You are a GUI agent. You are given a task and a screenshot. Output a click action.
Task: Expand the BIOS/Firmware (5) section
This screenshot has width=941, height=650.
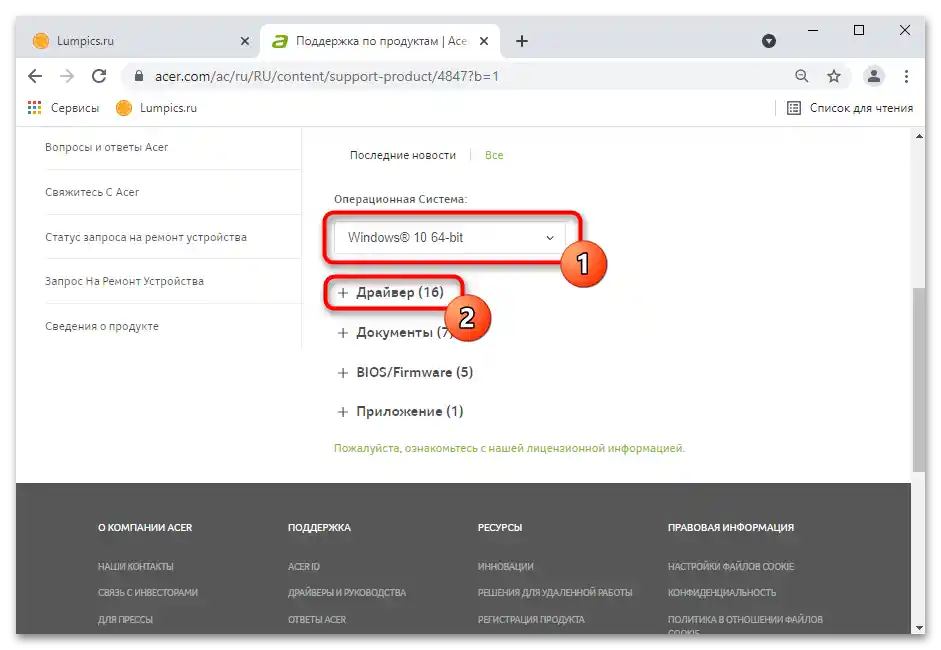(x=405, y=372)
